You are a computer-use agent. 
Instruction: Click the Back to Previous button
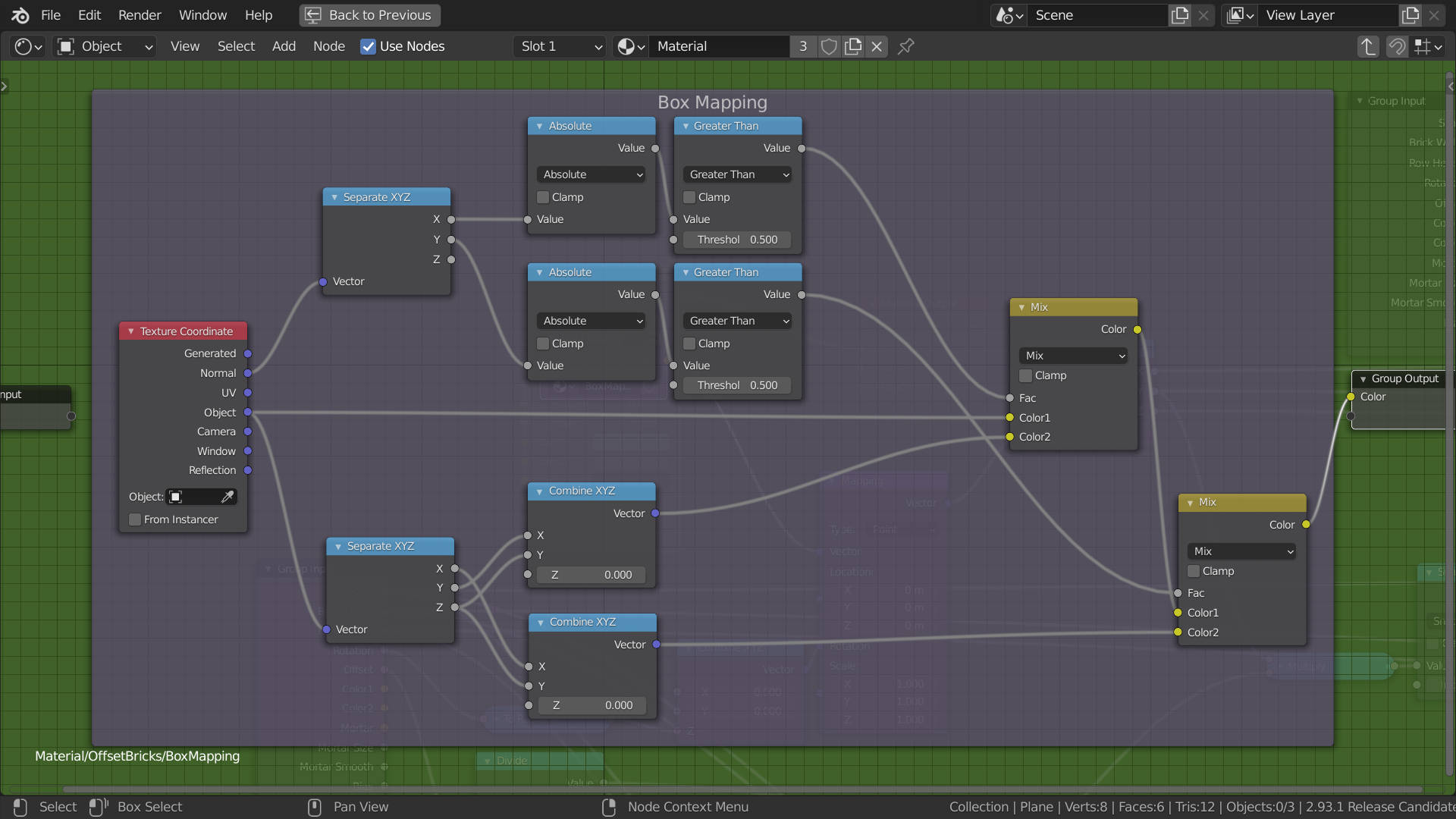(370, 15)
